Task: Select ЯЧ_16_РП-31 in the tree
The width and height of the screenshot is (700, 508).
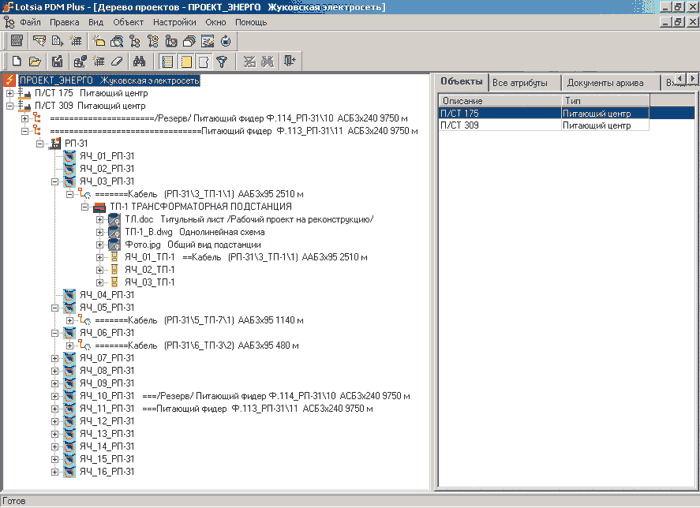Action: pyautogui.click(x=107, y=471)
